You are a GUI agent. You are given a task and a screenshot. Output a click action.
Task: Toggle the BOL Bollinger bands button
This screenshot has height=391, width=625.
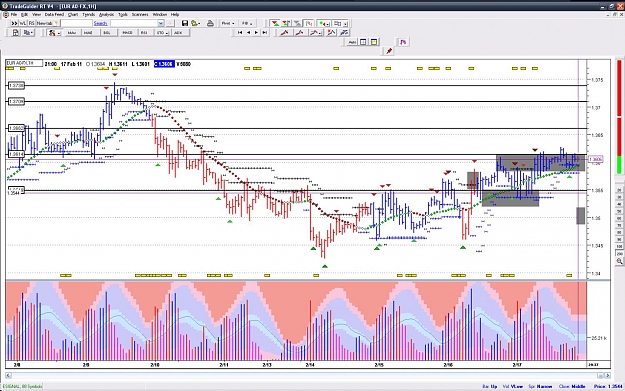click(x=107, y=33)
